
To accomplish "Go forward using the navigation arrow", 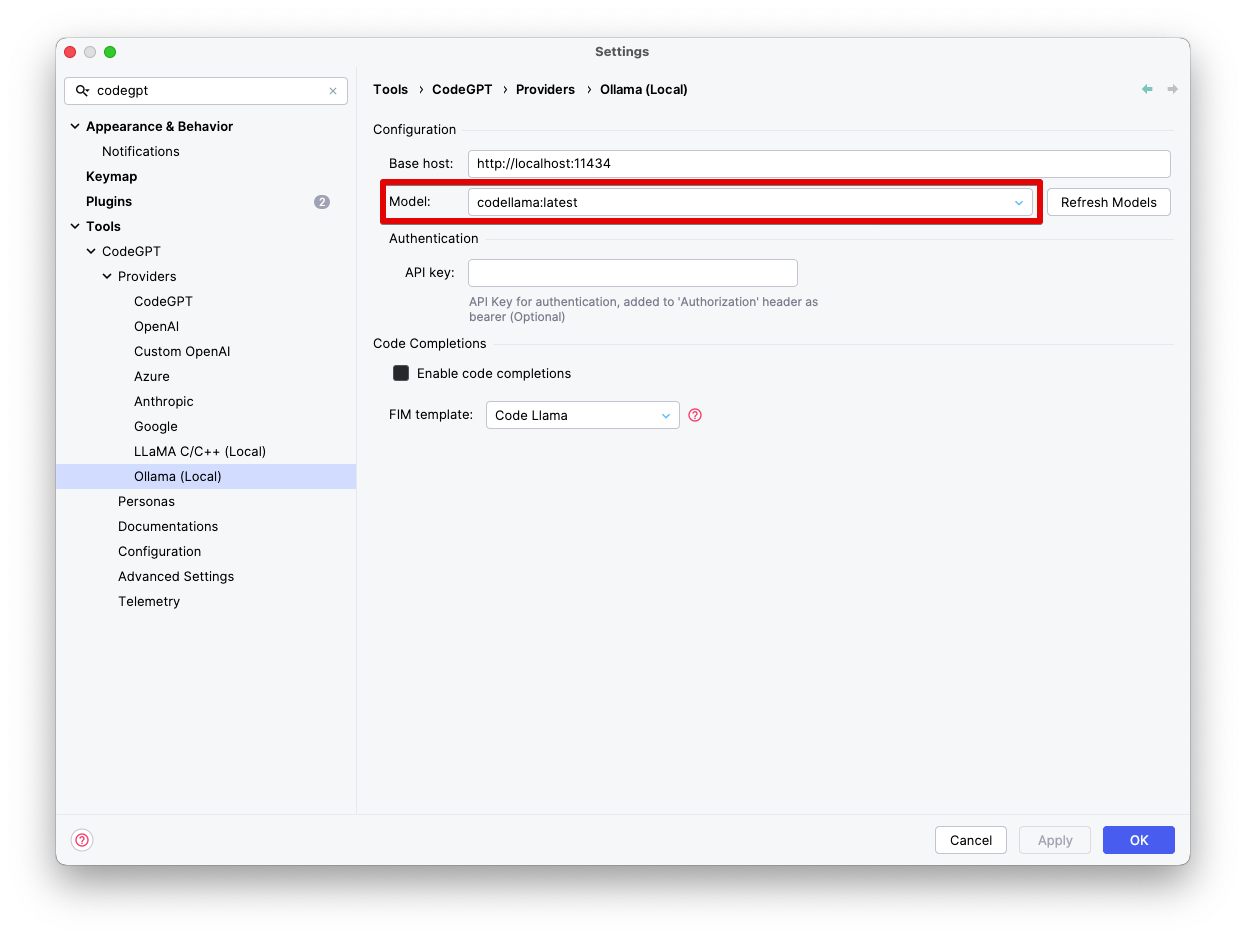I will pyautogui.click(x=1172, y=90).
